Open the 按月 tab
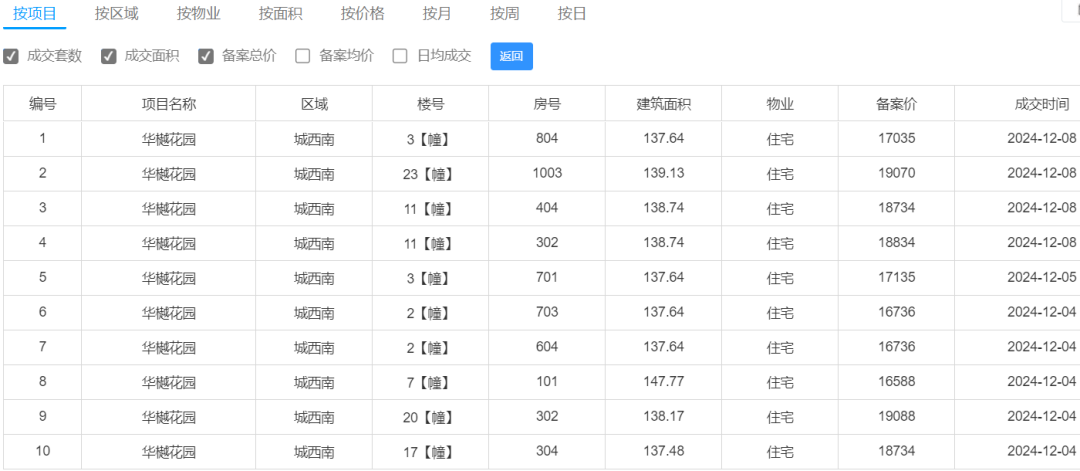The height and width of the screenshot is (471, 1080). pyautogui.click(x=437, y=14)
